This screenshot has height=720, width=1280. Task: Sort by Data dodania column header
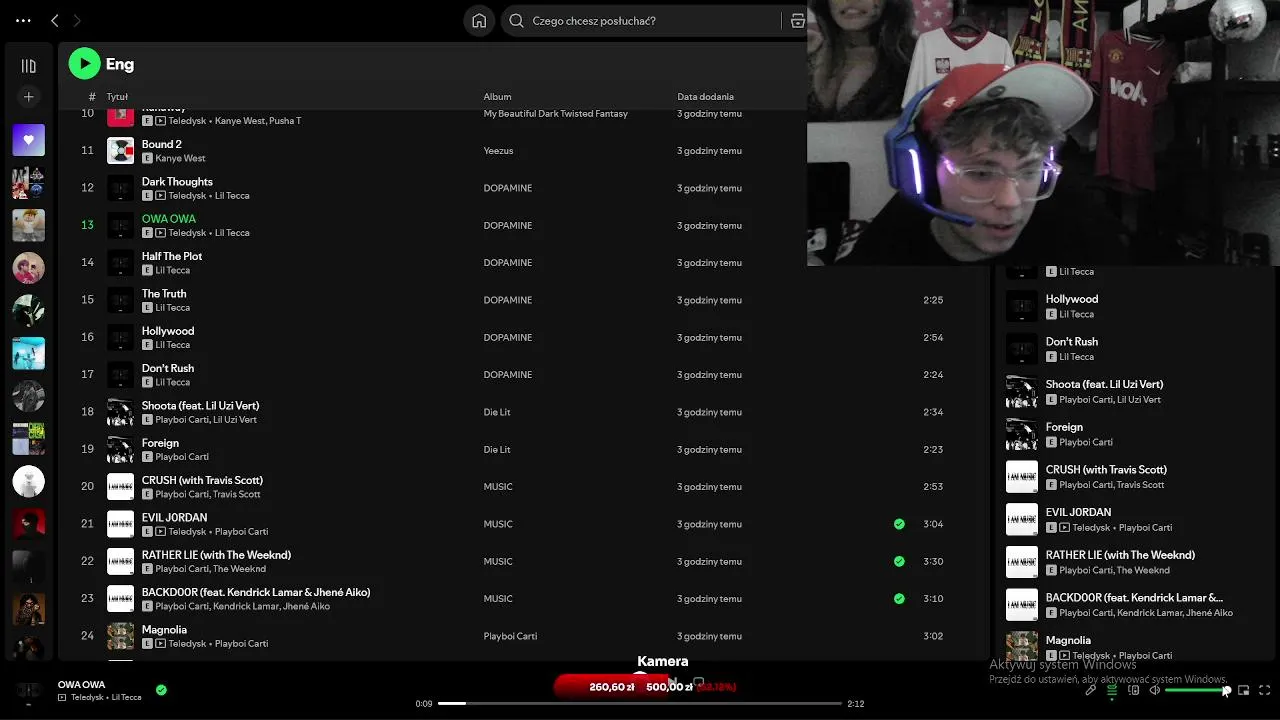(705, 97)
